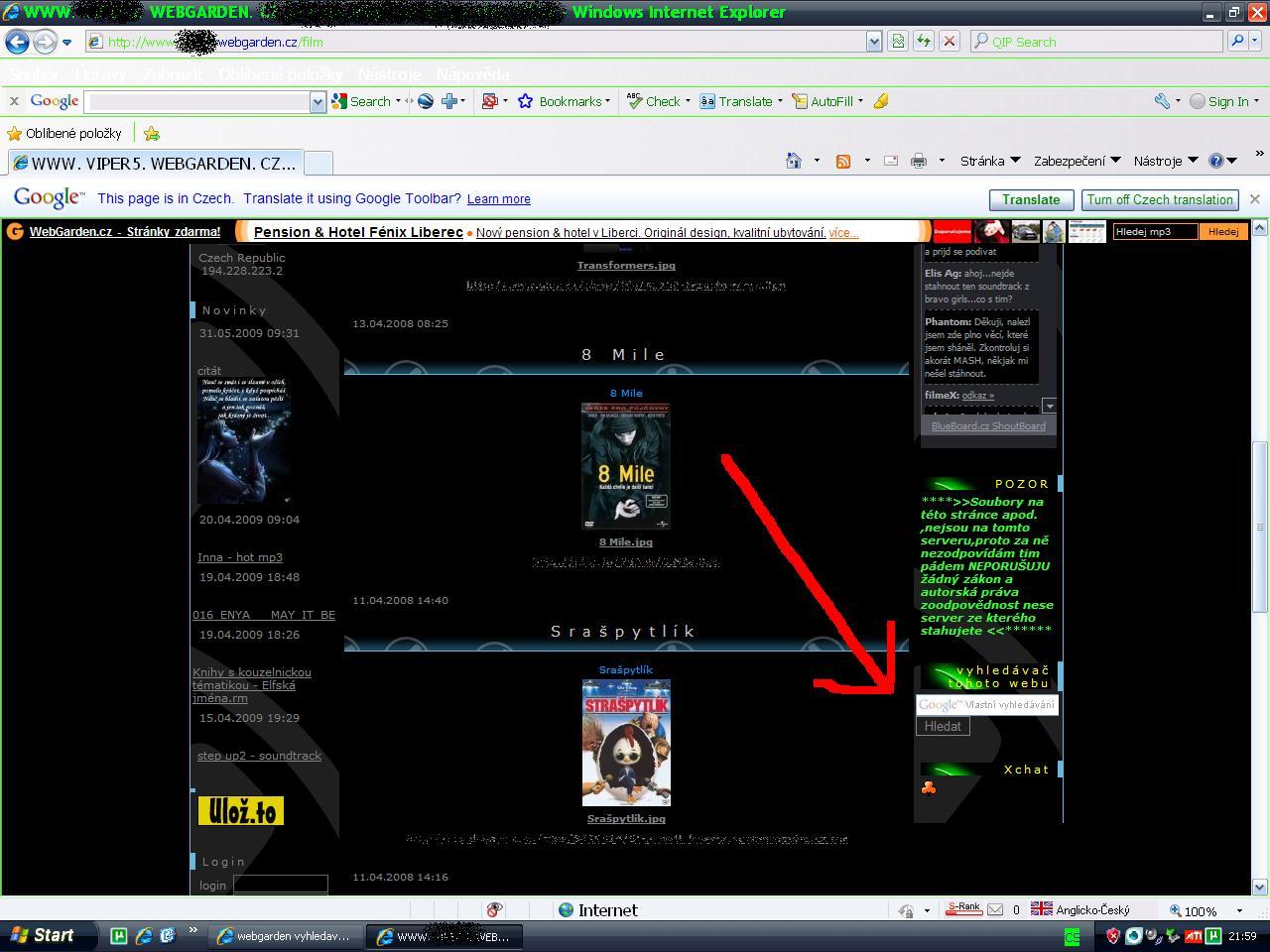Click the orange Hledej button
Screen dimensions: 1270x952
(x=1222, y=231)
